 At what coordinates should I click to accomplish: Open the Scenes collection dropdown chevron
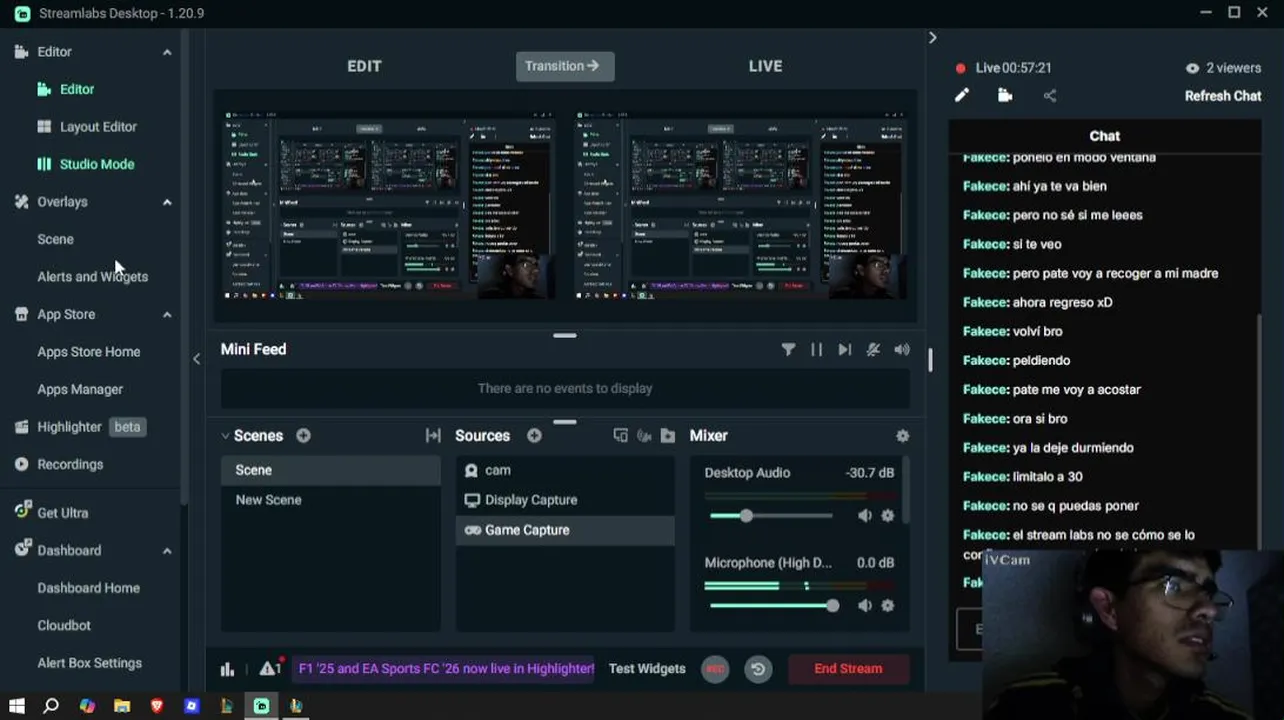click(224, 436)
